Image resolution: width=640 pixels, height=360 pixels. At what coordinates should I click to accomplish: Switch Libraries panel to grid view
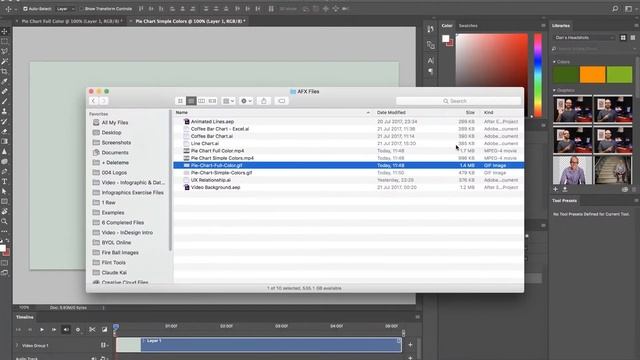pyautogui.click(x=623, y=38)
